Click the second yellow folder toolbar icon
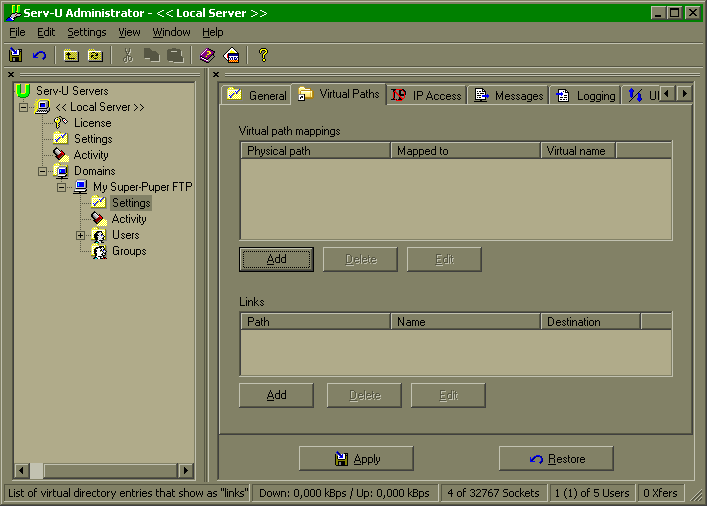The image size is (707, 506). point(95,55)
